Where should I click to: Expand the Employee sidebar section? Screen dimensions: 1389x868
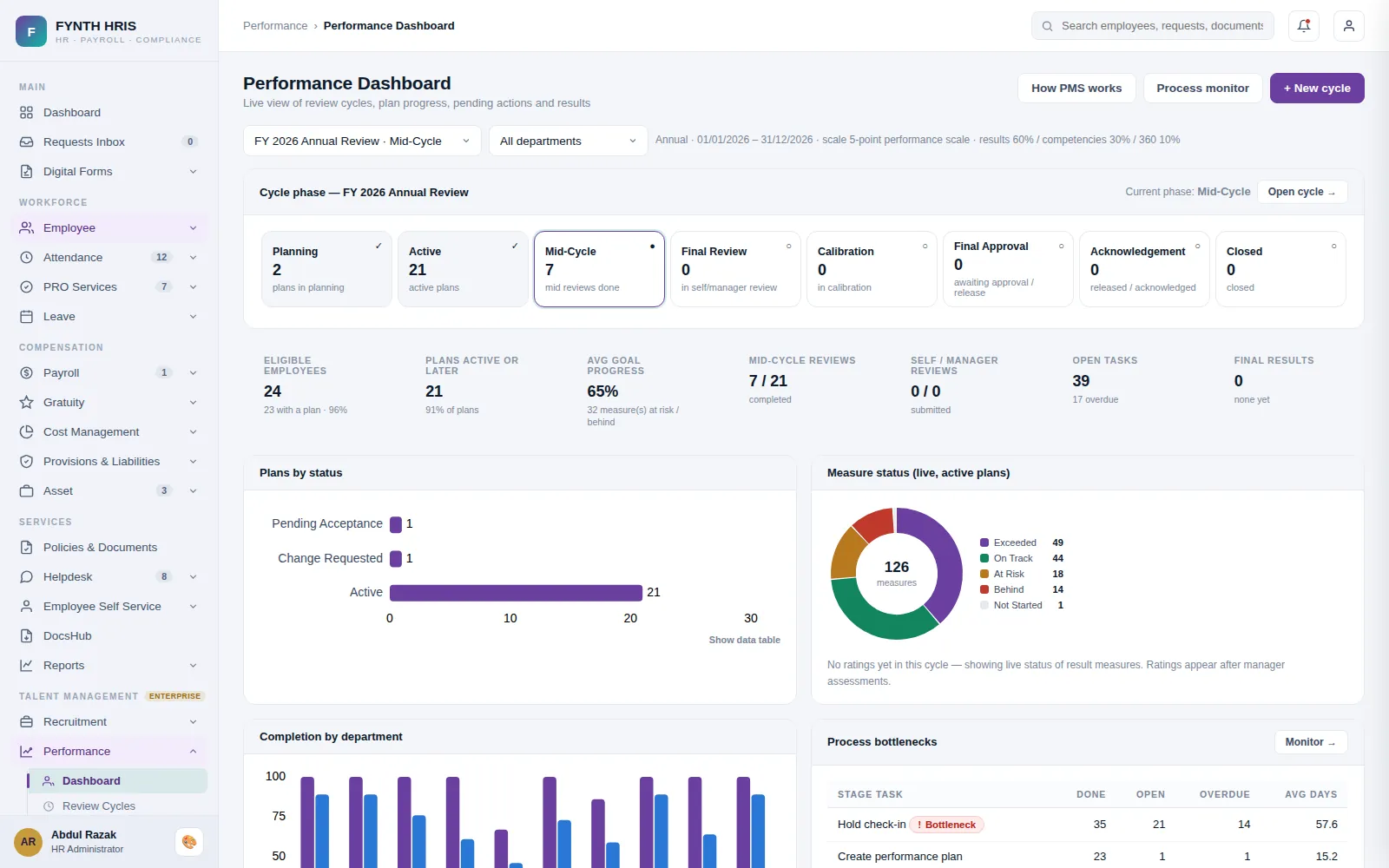pyautogui.click(x=109, y=228)
